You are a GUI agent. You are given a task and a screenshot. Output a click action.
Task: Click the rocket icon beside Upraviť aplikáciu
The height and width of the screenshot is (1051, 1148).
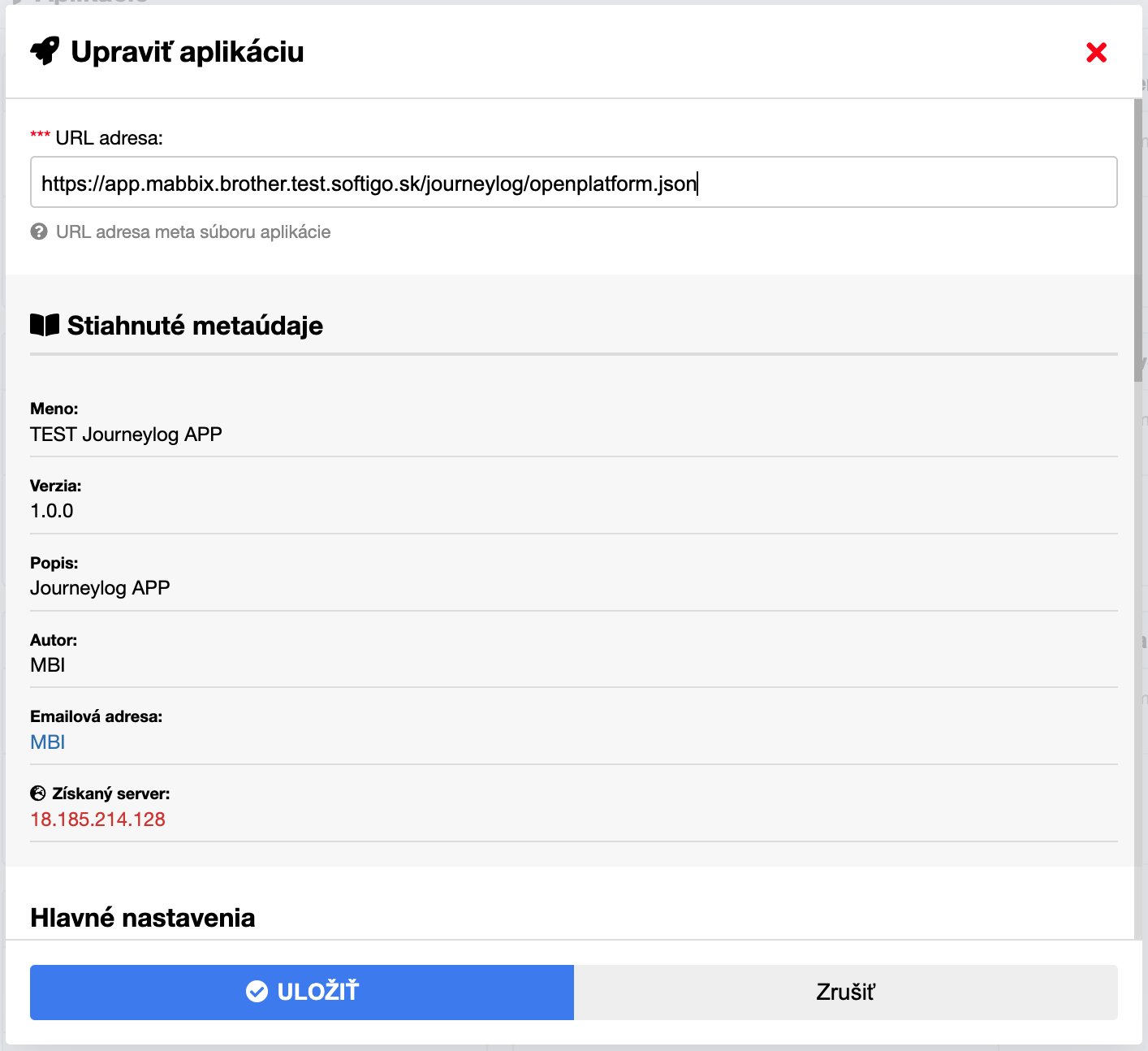click(x=45, y=51)
